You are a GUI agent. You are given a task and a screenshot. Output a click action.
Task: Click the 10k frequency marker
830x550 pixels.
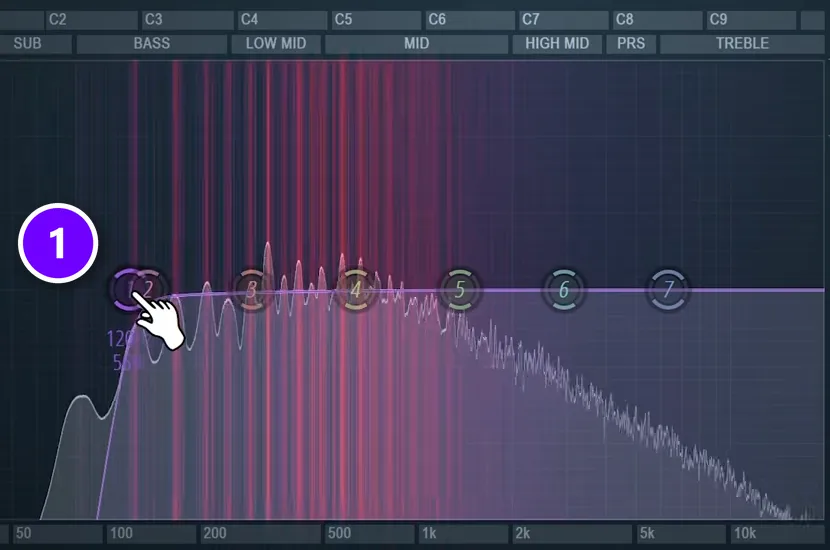[744, 533]
